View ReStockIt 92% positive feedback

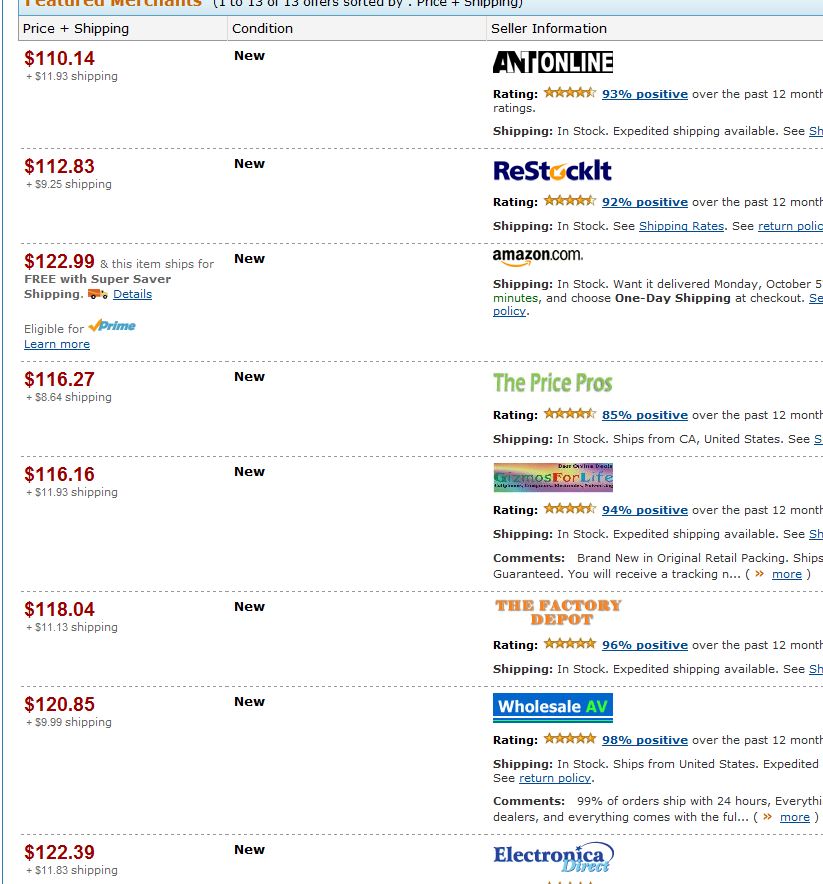pos(645,202)
